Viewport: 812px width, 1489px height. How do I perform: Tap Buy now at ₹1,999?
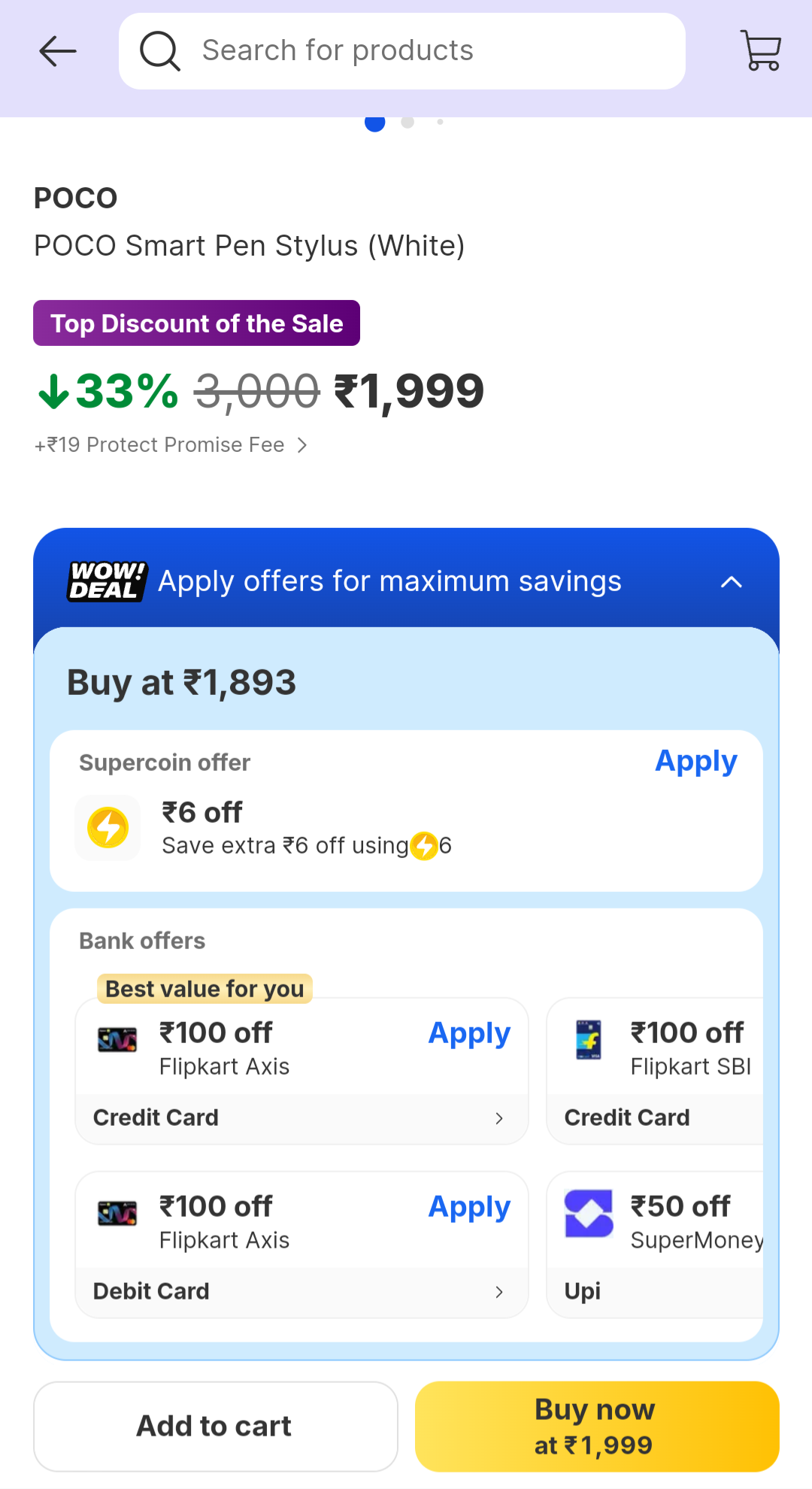point(596,1426)
